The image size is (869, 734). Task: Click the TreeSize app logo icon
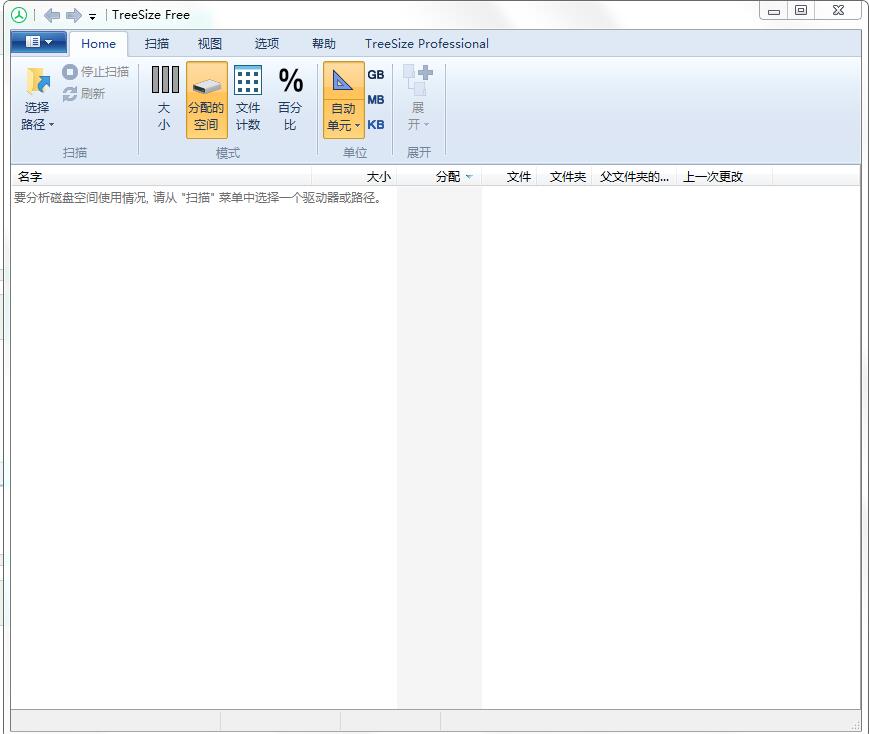tap(19, 15)
